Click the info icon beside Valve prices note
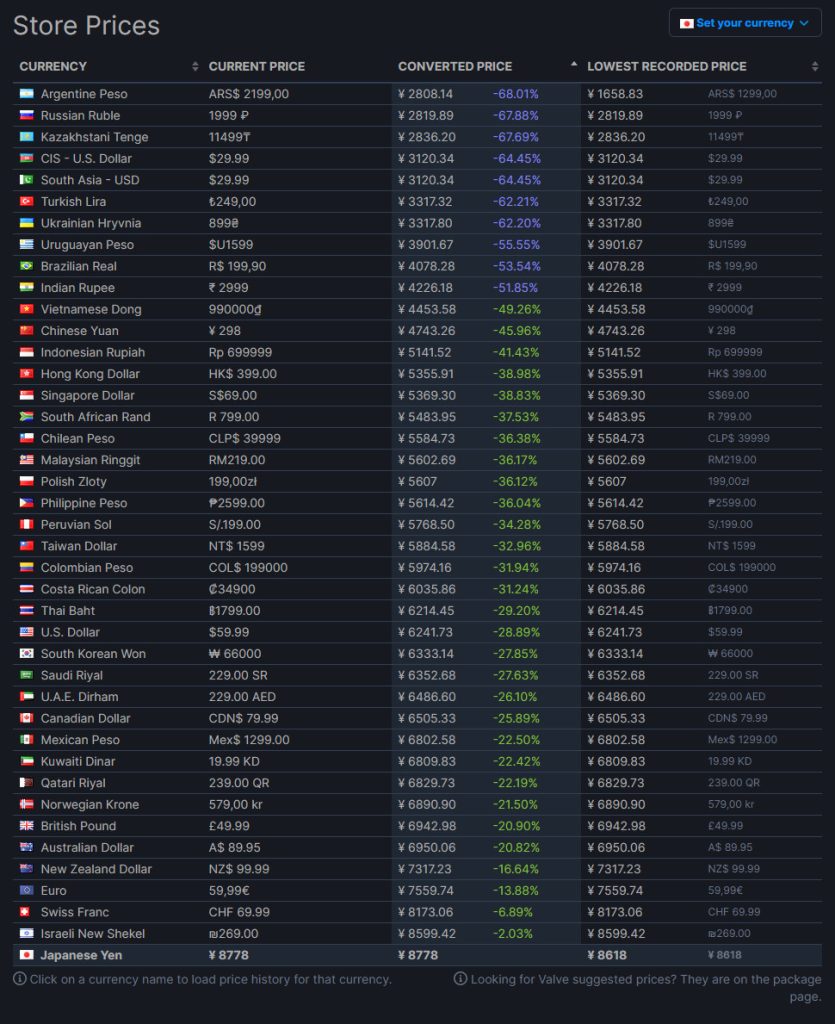 (x=460, y=979)
